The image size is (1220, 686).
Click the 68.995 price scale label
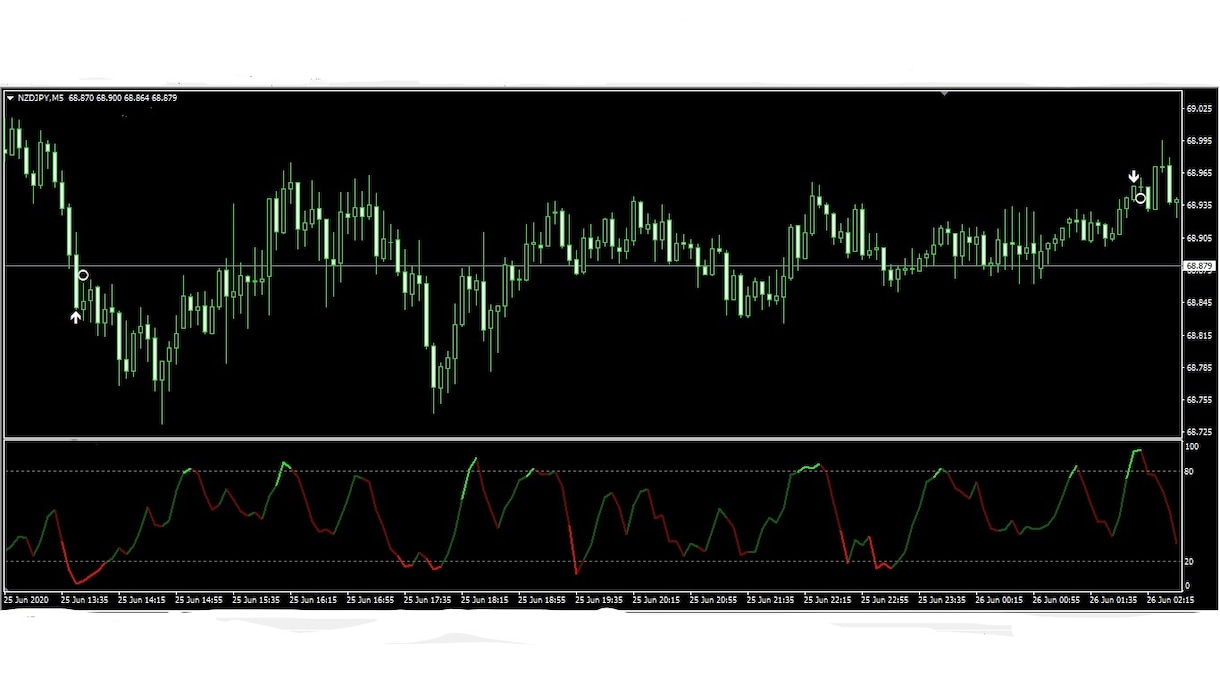point(1198,141)
